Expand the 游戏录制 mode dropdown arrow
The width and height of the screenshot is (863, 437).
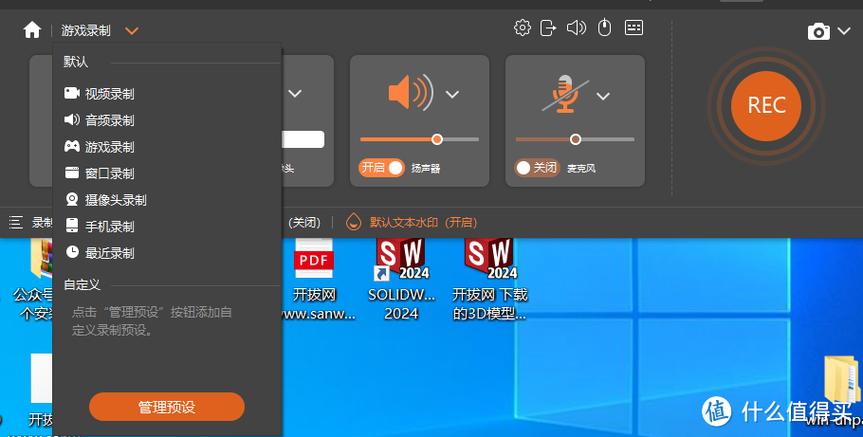click(132, 31)
